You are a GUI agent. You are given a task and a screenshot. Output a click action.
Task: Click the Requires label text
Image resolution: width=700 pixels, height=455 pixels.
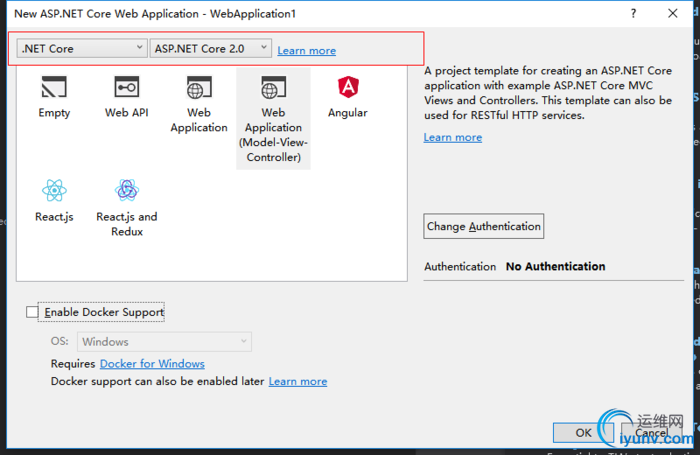pyautogui.click(x=73, y=364)
